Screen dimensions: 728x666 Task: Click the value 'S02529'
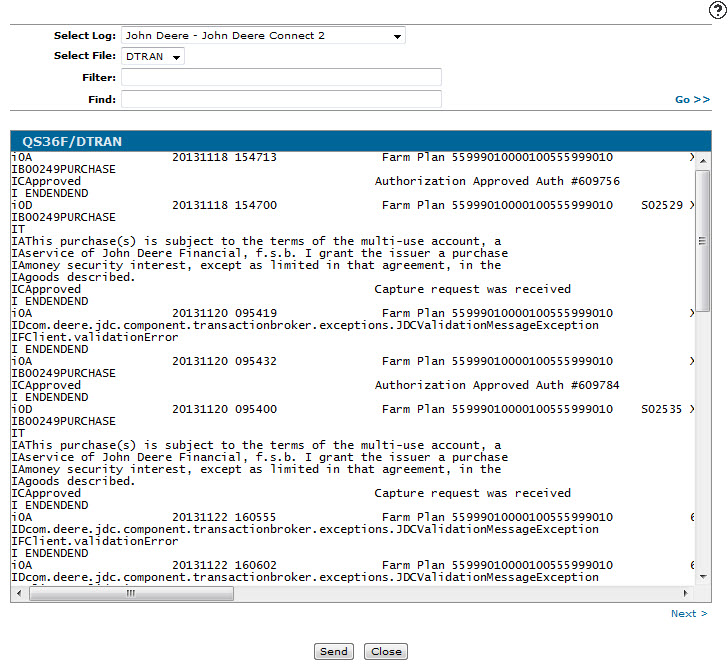tap(662, 205)
